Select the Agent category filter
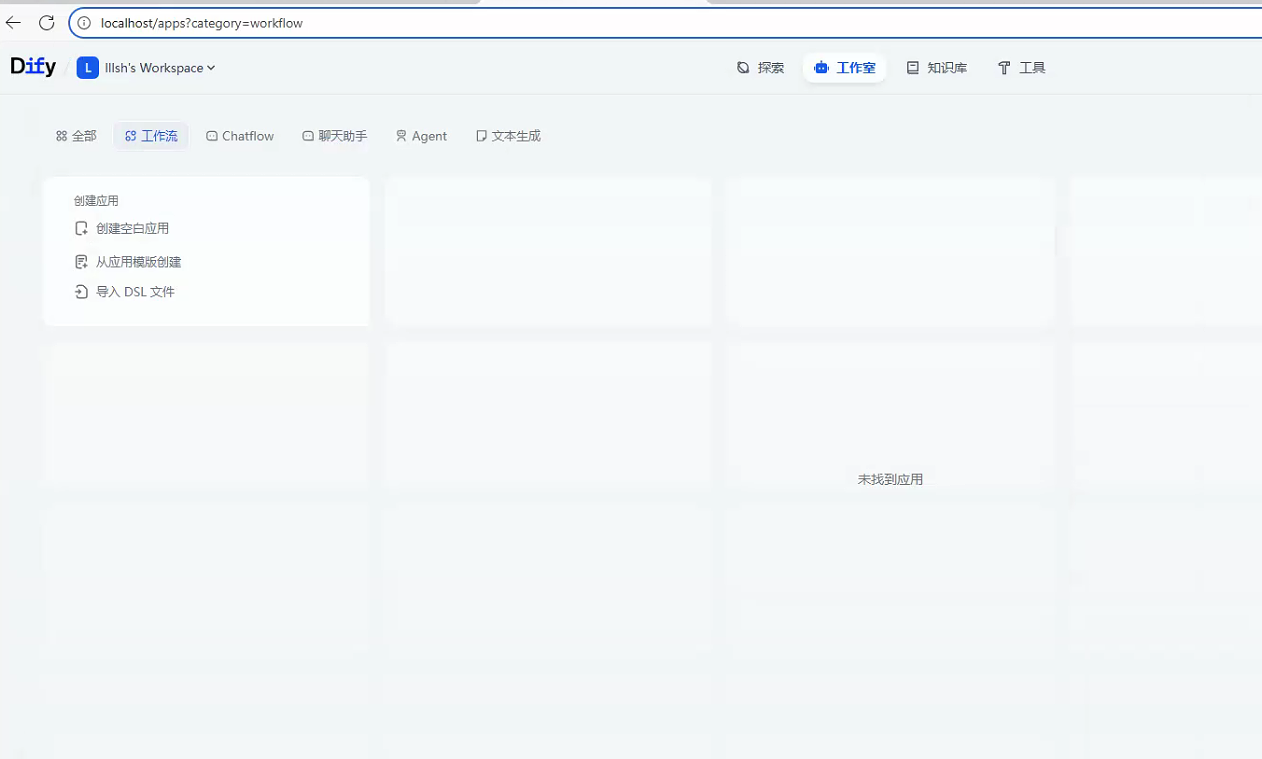 click(421, 136)
